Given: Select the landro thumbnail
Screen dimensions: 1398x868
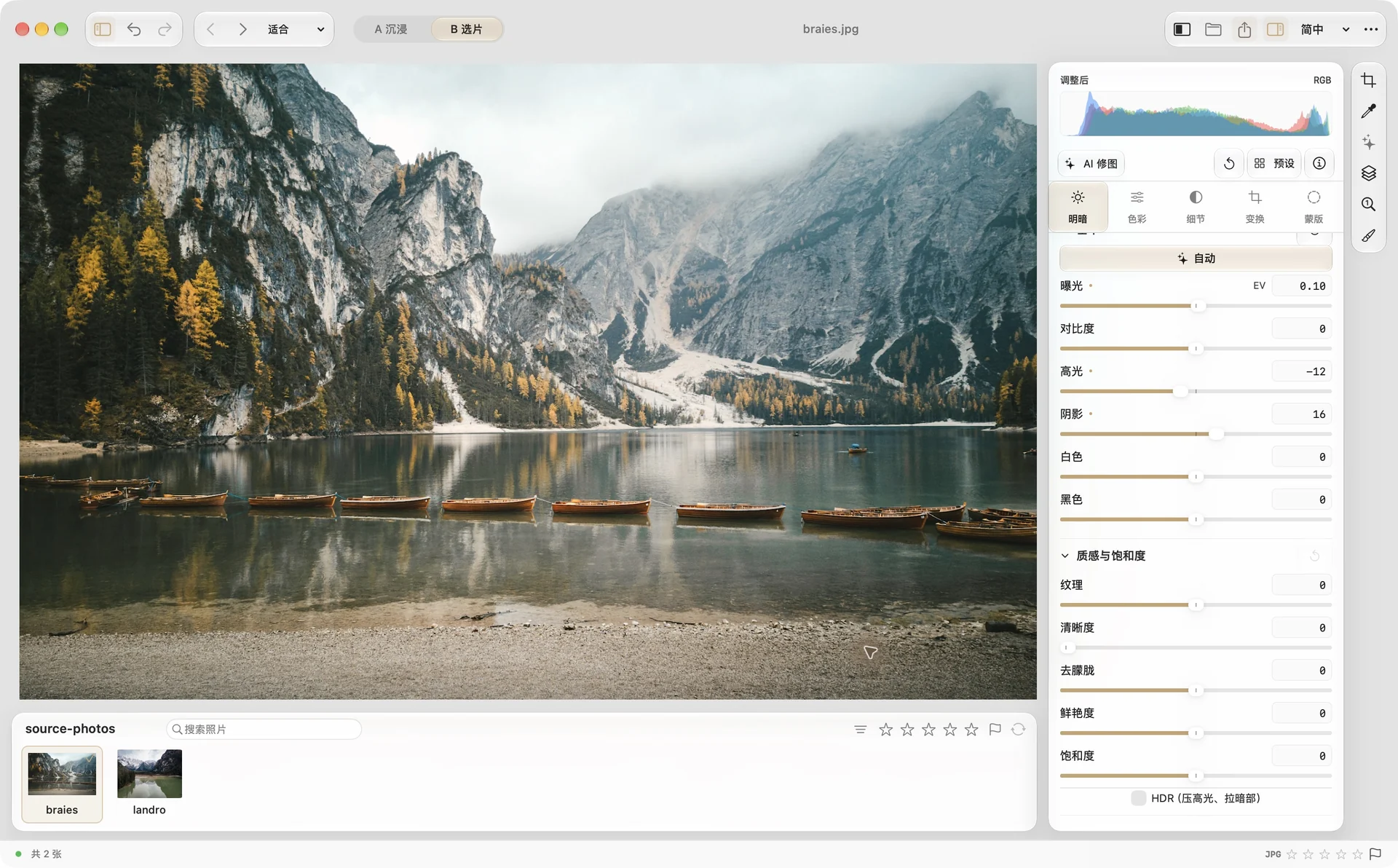Looking at the screenshot, I should [149, 784].
